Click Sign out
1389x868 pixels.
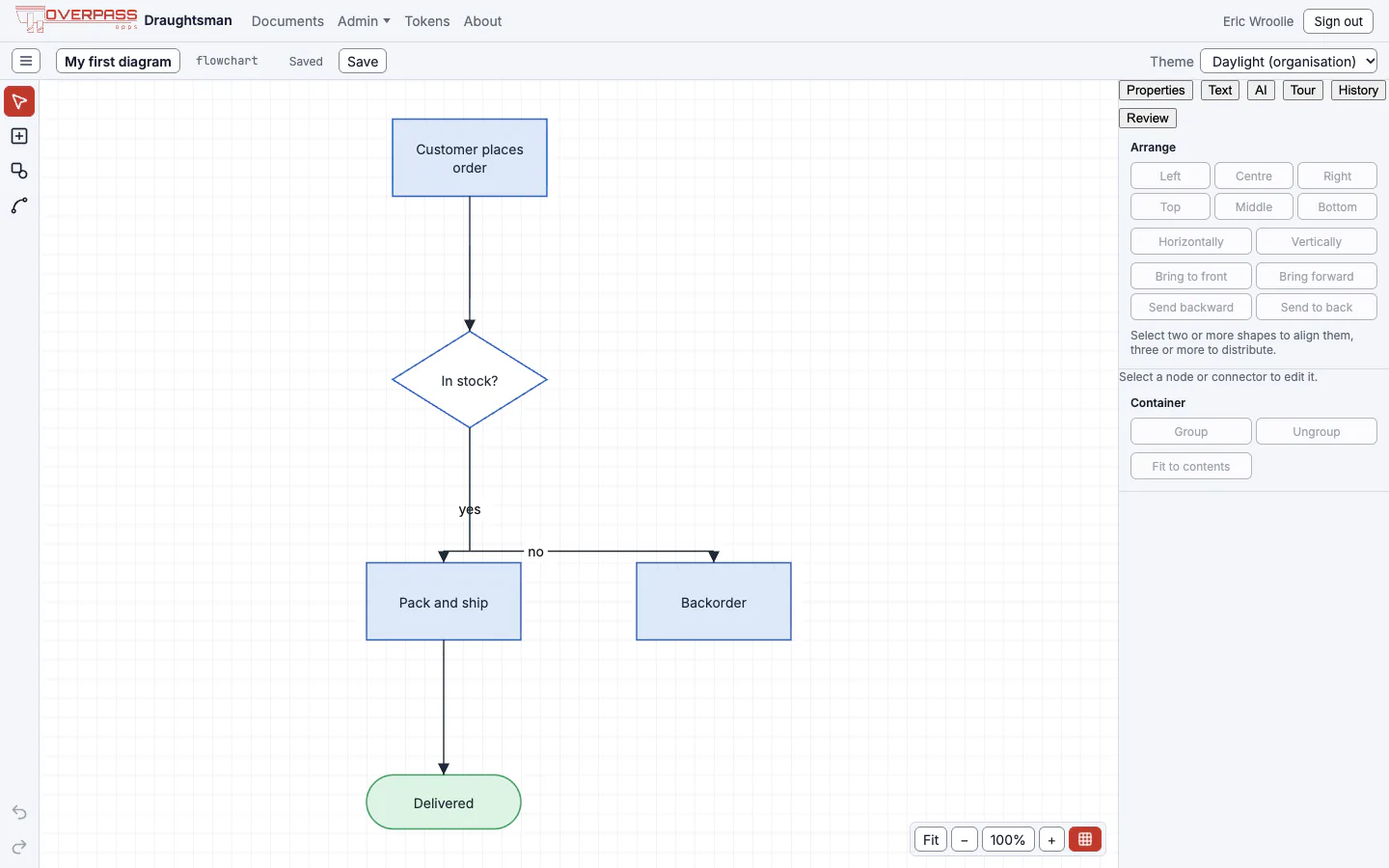(1338, 21)
